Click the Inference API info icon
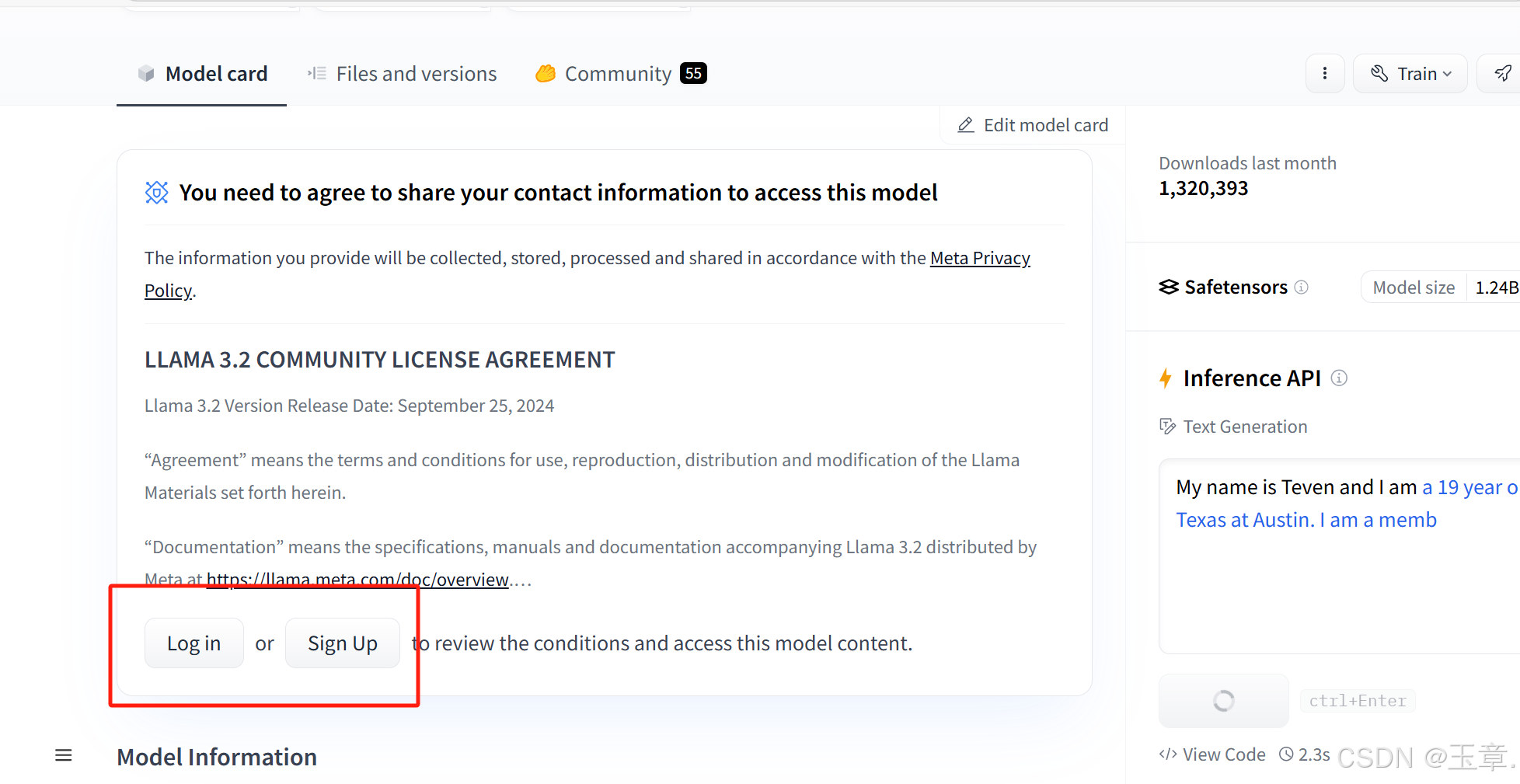The width and height of the screenshot is (1520, 784). coord(1339,378)
